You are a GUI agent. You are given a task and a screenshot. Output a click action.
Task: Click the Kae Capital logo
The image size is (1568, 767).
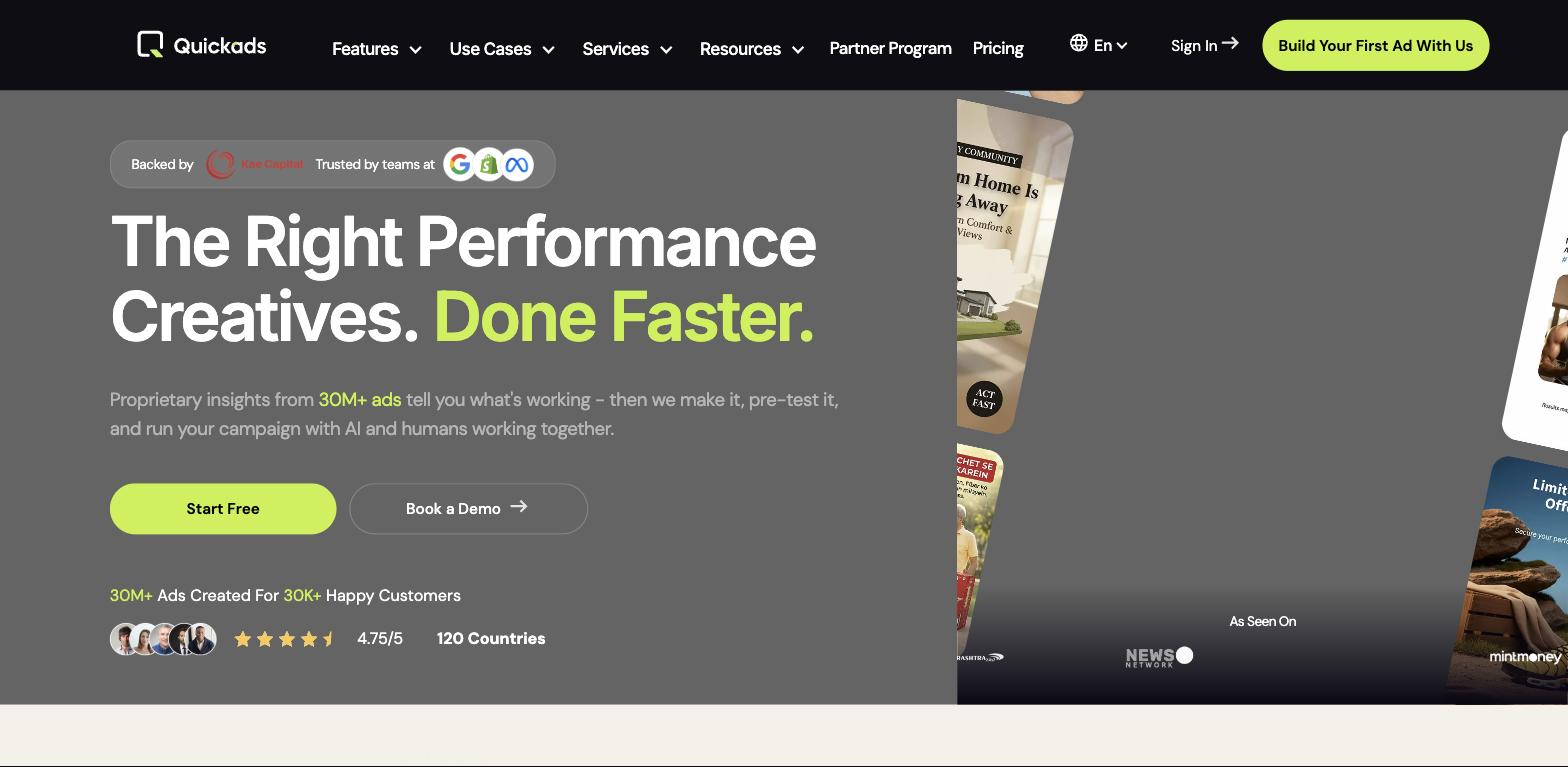tap(254, 164)
